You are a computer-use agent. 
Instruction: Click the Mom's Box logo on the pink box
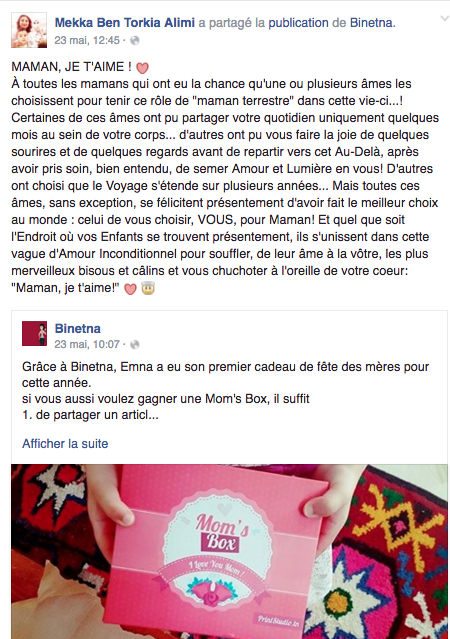[223, 532]
